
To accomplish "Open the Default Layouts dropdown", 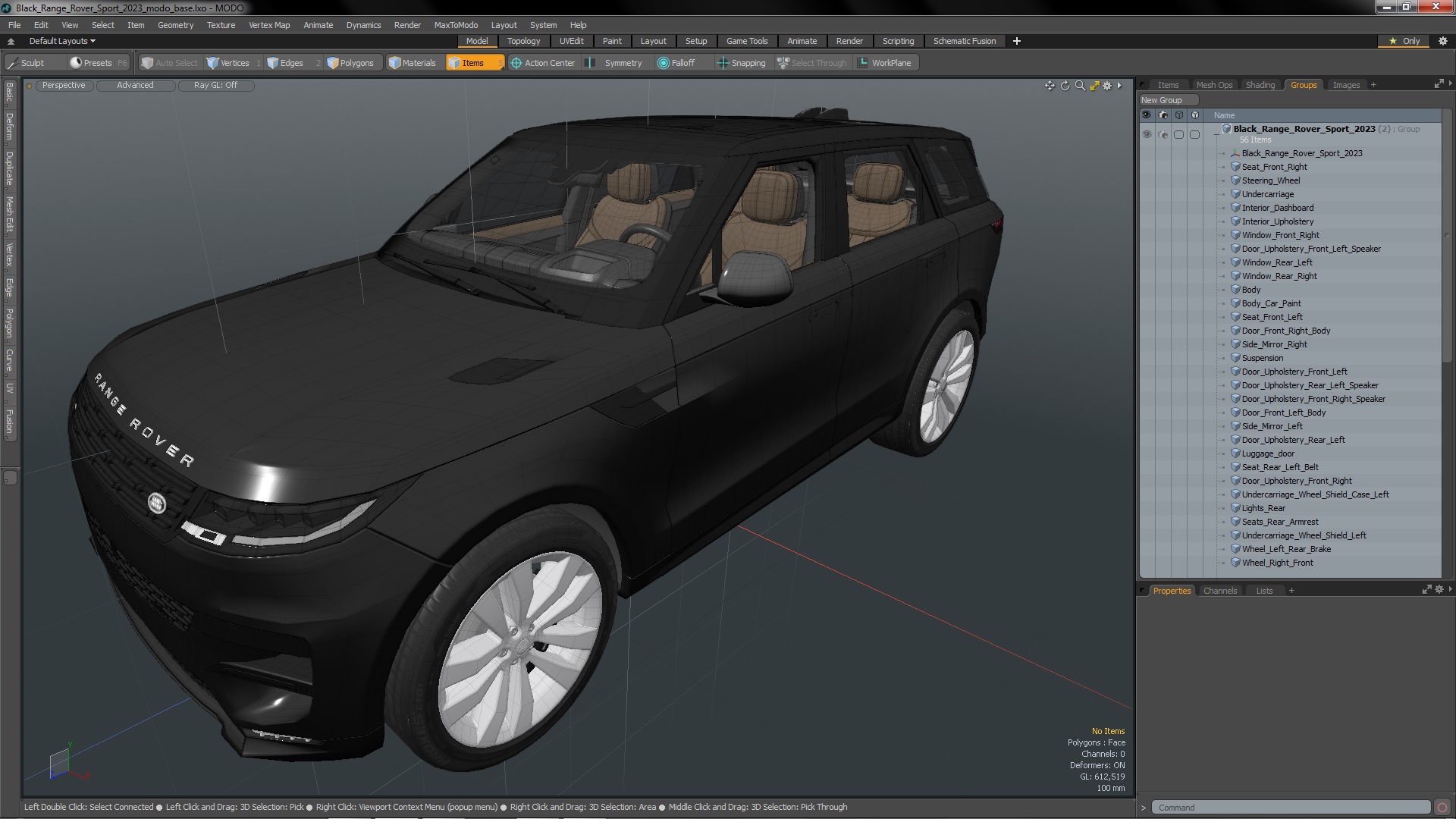I will (x=62, y=41).
